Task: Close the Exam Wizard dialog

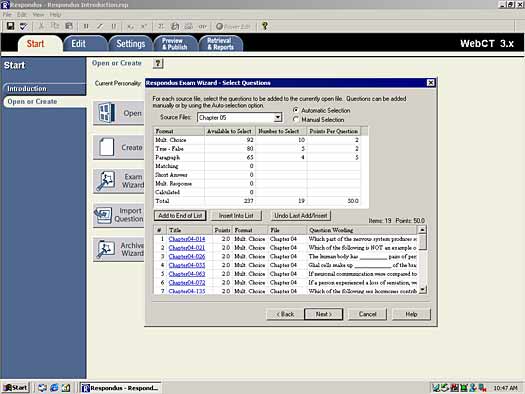Action: pyautogui.click(x=431, y=83)
